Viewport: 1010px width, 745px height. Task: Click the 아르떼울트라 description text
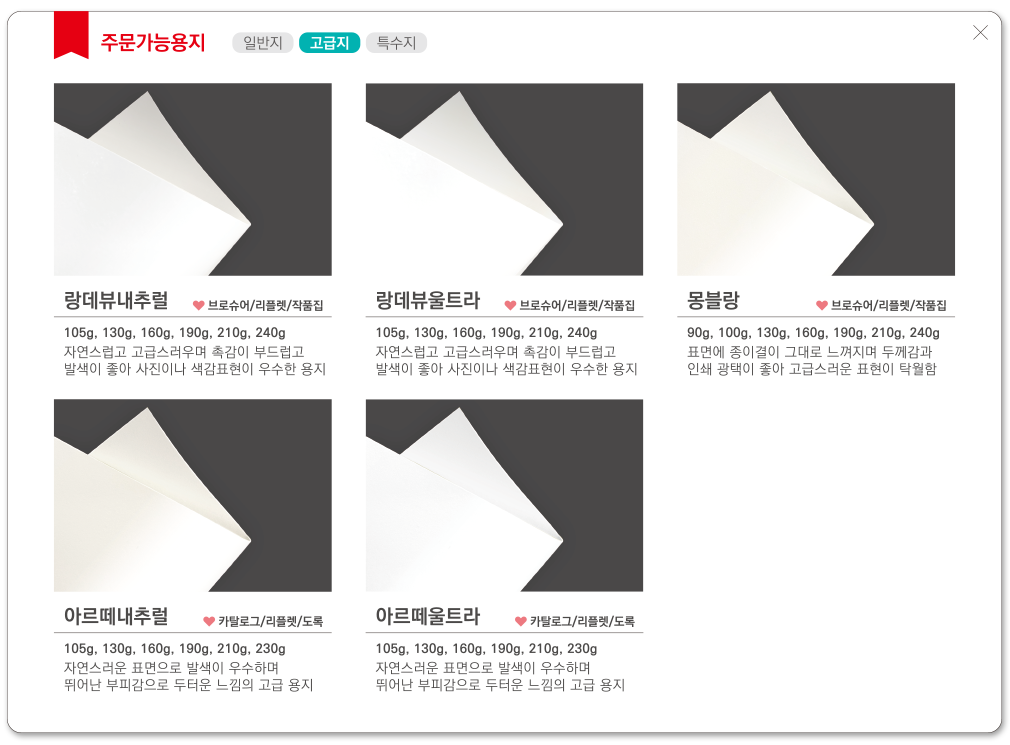coord(500,677)
